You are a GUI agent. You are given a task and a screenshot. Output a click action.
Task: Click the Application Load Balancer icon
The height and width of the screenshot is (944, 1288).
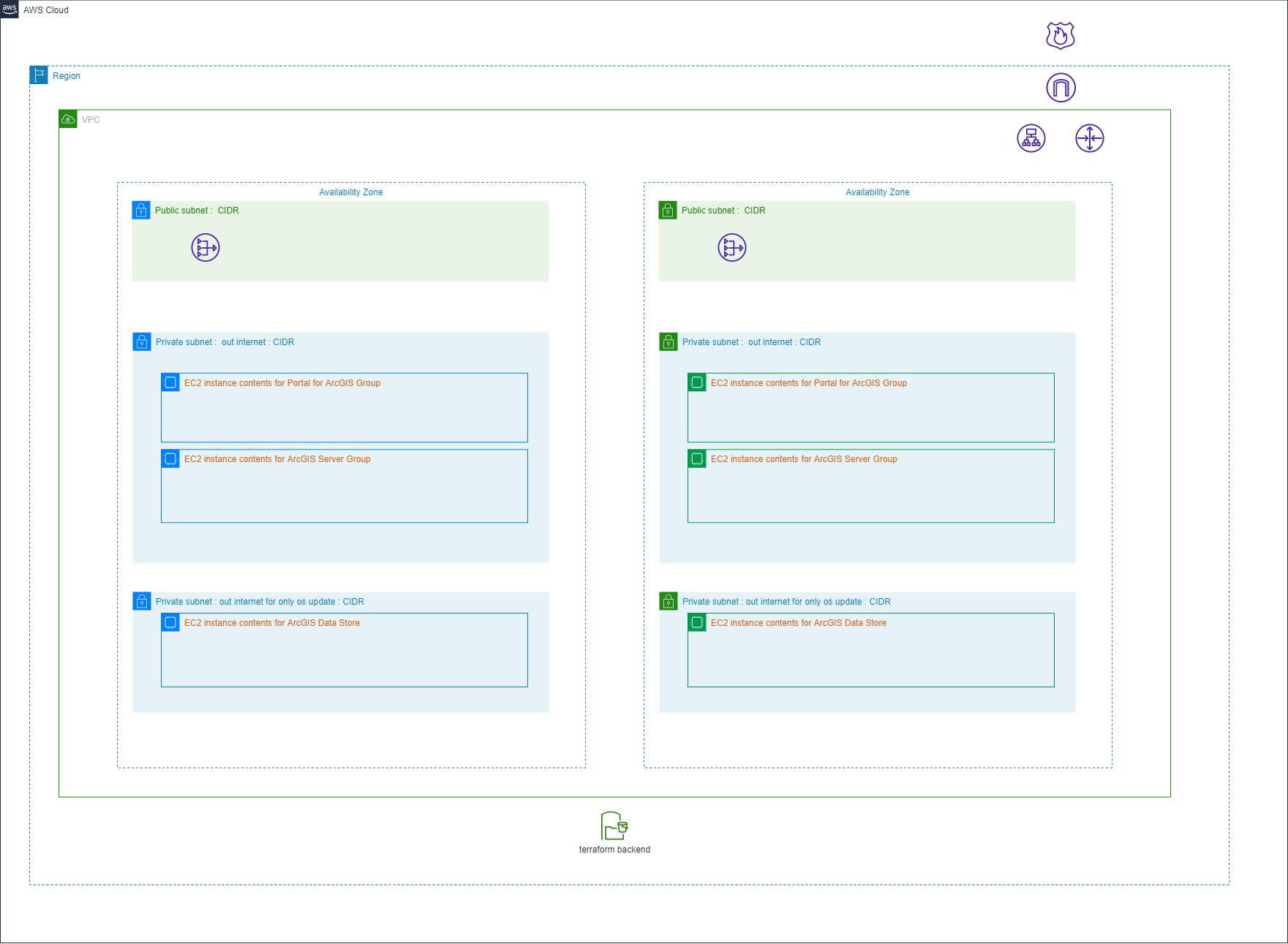pyautogui.click(x=1031, y=138)
